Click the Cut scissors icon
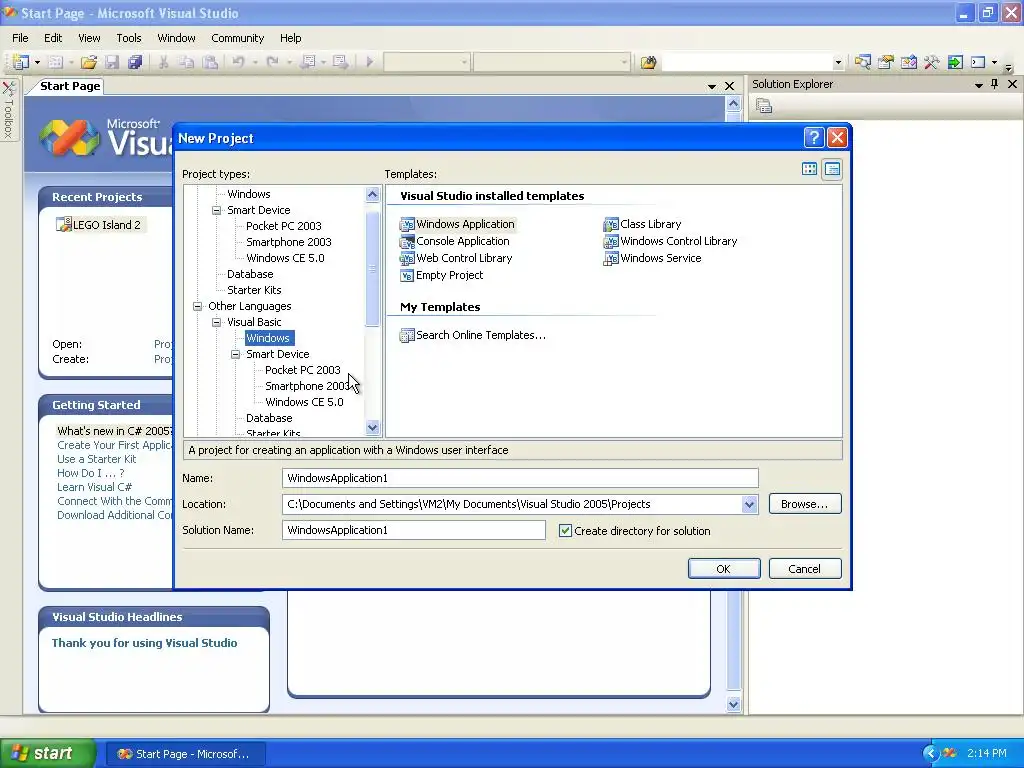Image resolution: width=1024 pixels, height=768 pixels. 163,62
